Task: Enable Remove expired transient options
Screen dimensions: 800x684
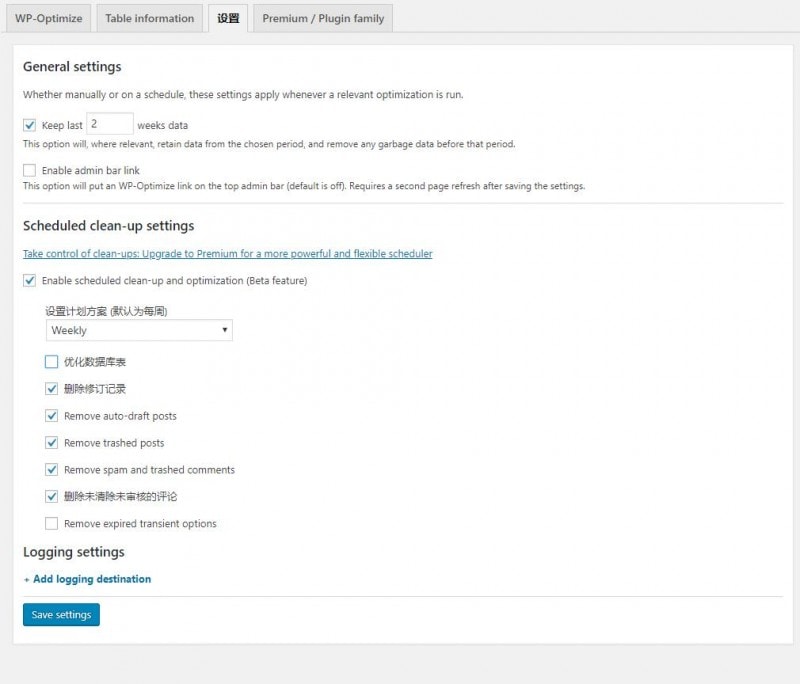Action: pos(52,523)
